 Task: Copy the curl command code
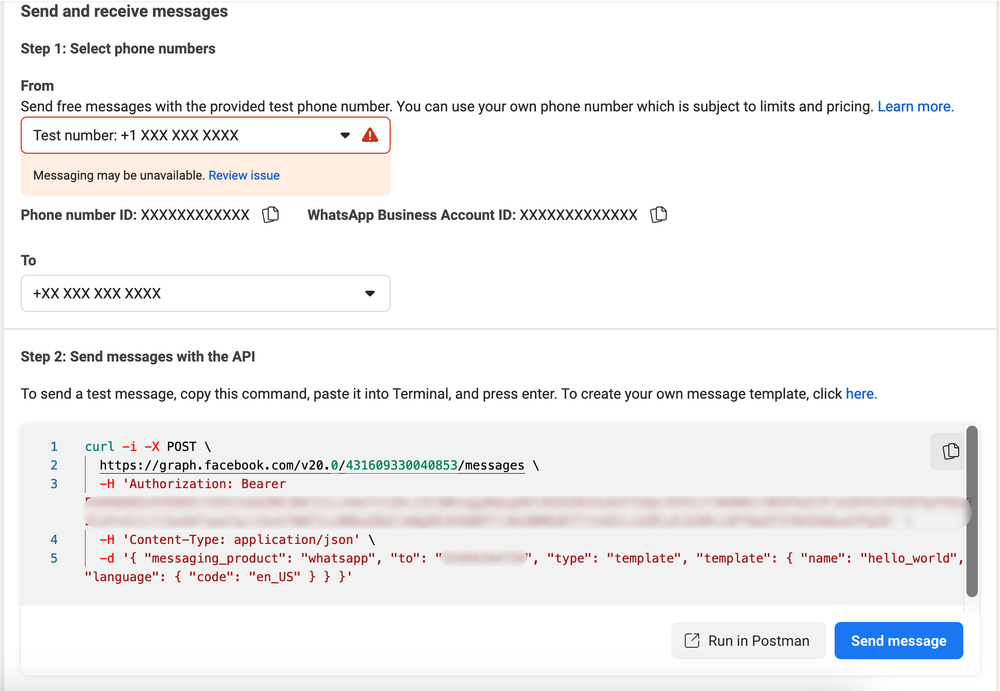coord(950,451)
